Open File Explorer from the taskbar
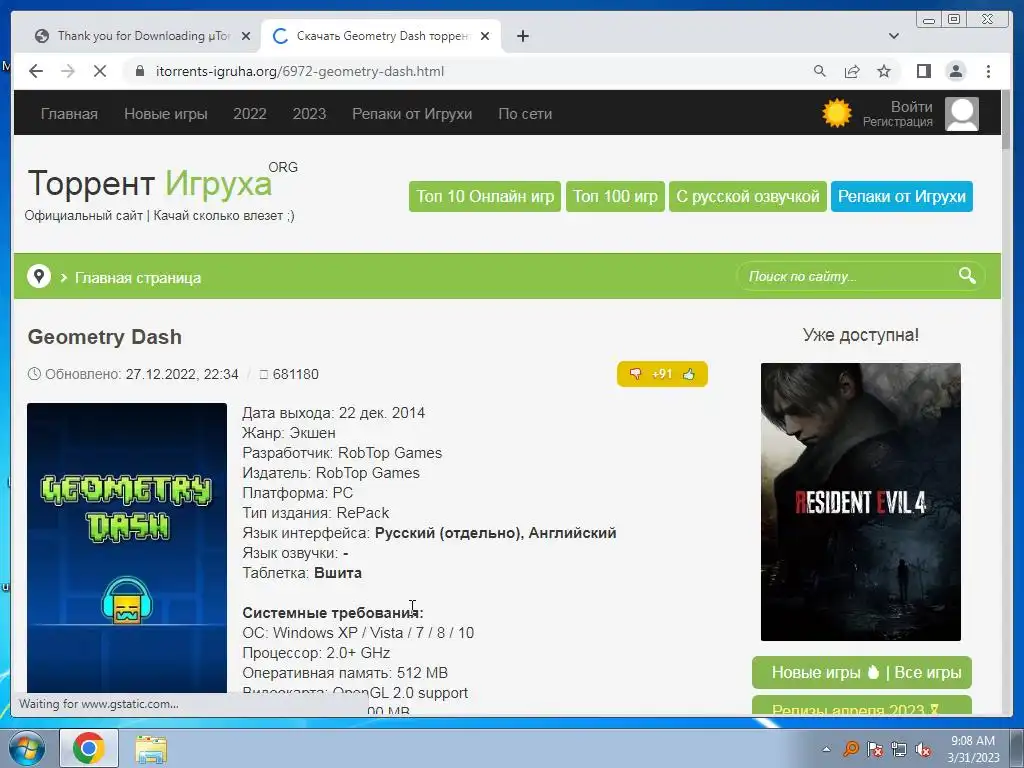The width and height of the screenshot is (1024, 768). pos(151,749)
